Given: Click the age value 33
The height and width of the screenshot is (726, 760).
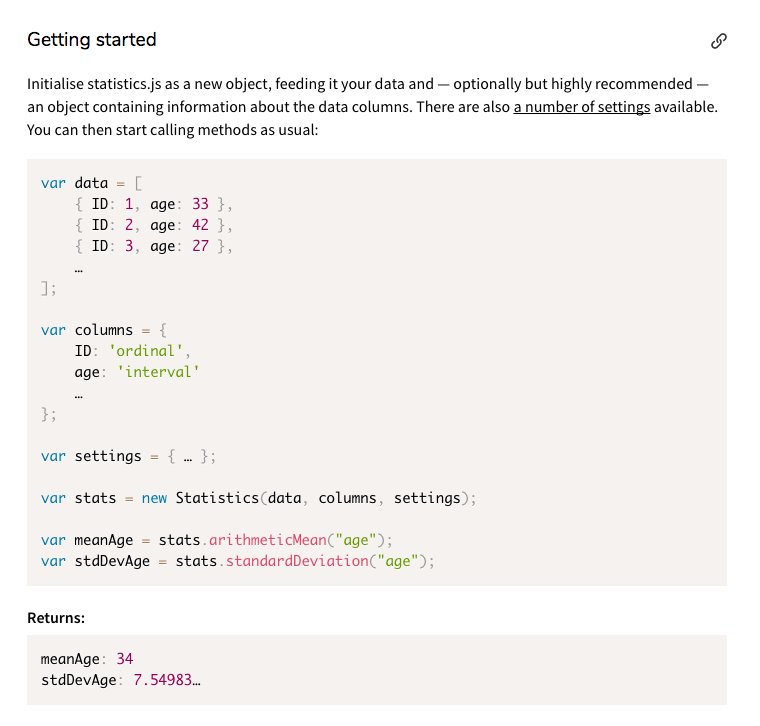Looking at the screenshot, I should (x=200, y=204).
